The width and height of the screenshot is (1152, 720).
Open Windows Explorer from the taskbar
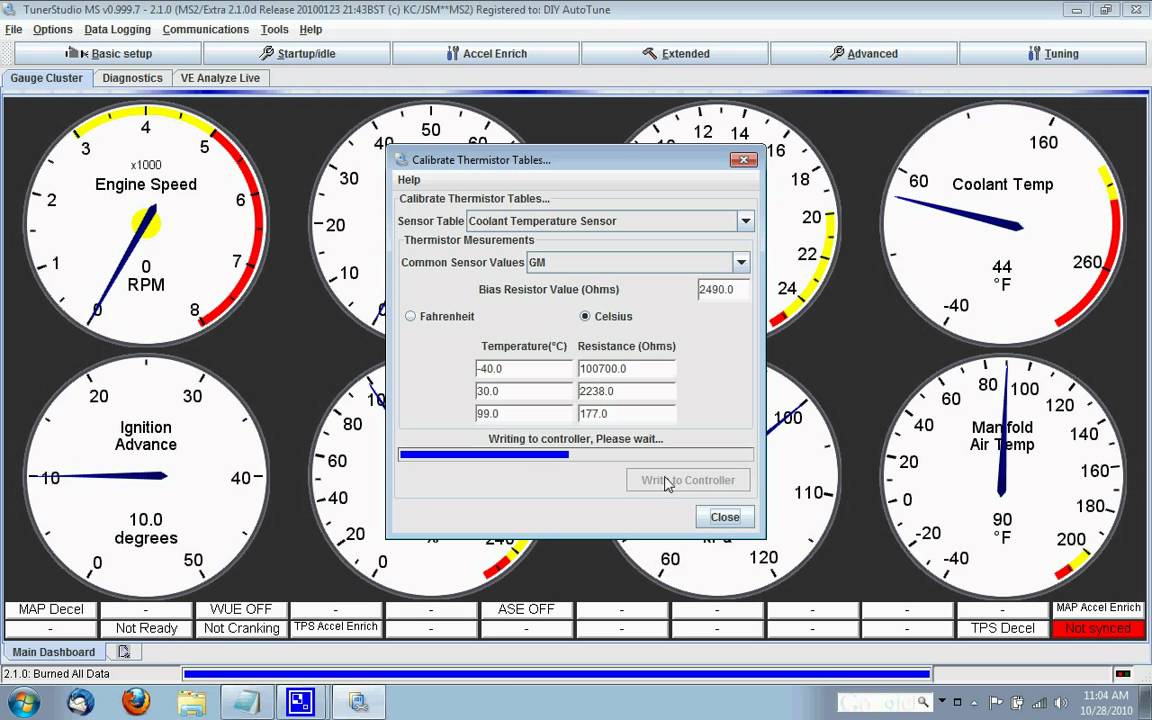click(192, 703)
